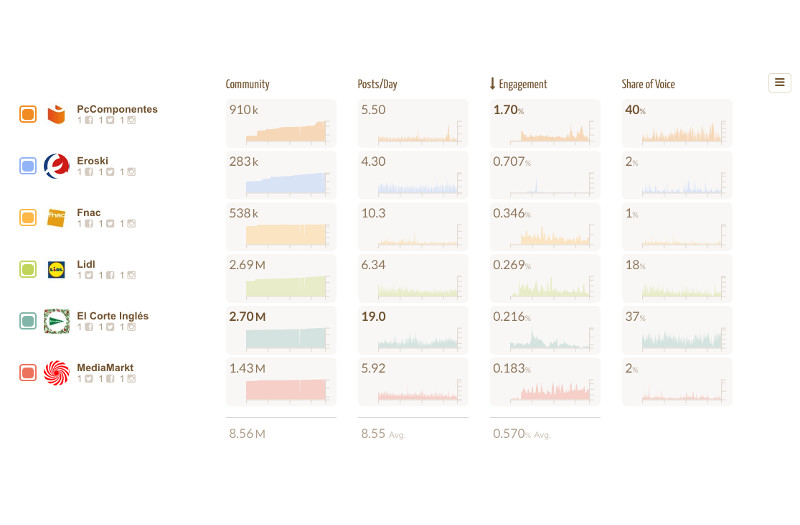Image resolution: width=800 pixels, height=525 pixels.
Task: Toggle the MediaMarkt red checkbox
Action: pyautogui.click(x=28, y=373)
